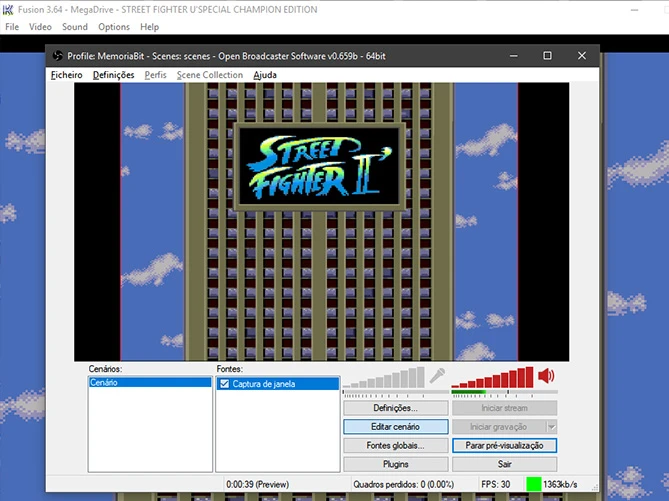
Task: Open the Definições menu in OBS
Action: click(113, 75)
